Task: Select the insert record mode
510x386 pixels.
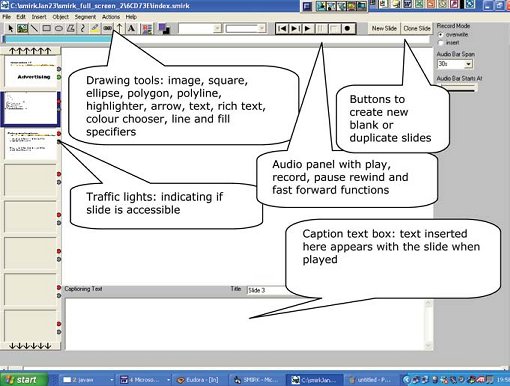Action: click(441, 43)
